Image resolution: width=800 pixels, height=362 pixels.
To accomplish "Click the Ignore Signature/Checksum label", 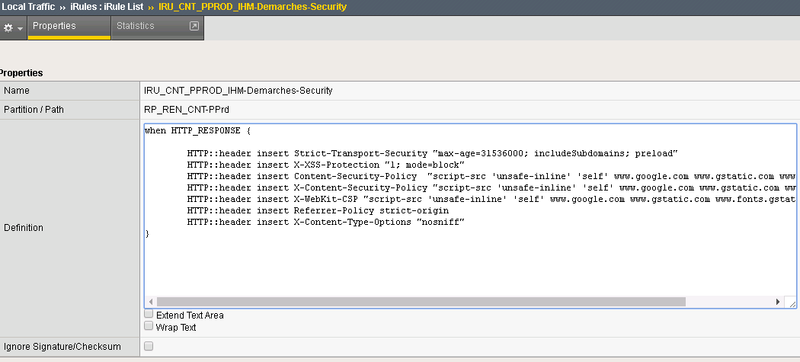I will coord(62,347).
